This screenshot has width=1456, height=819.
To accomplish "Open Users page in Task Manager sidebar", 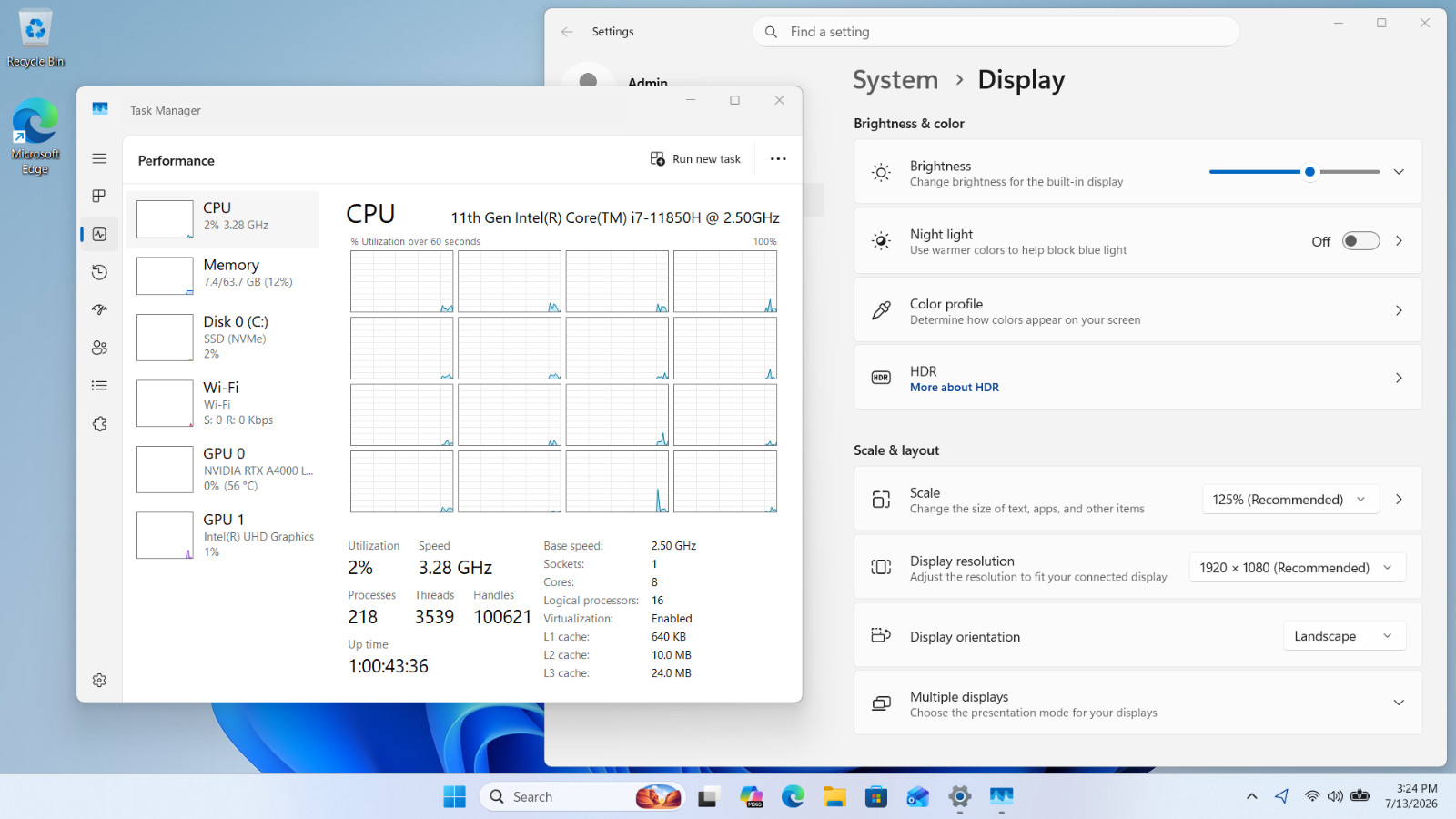I will (99, 348).
